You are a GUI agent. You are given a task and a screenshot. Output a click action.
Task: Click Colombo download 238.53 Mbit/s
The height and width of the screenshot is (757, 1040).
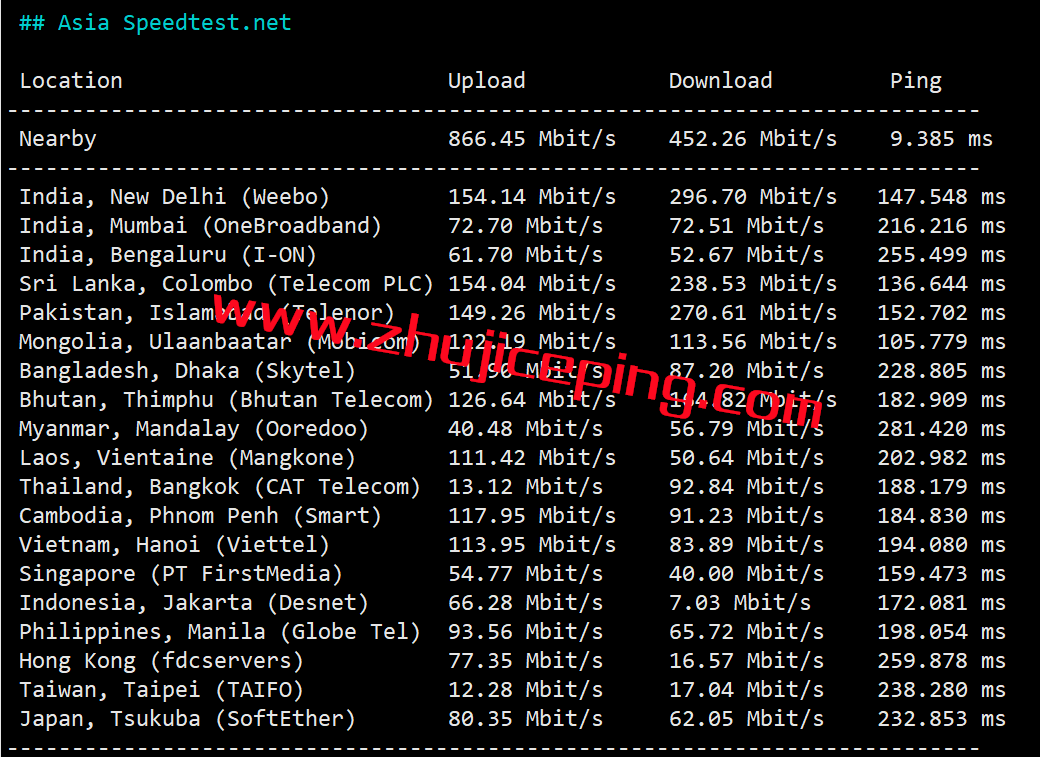pos(753,284)
